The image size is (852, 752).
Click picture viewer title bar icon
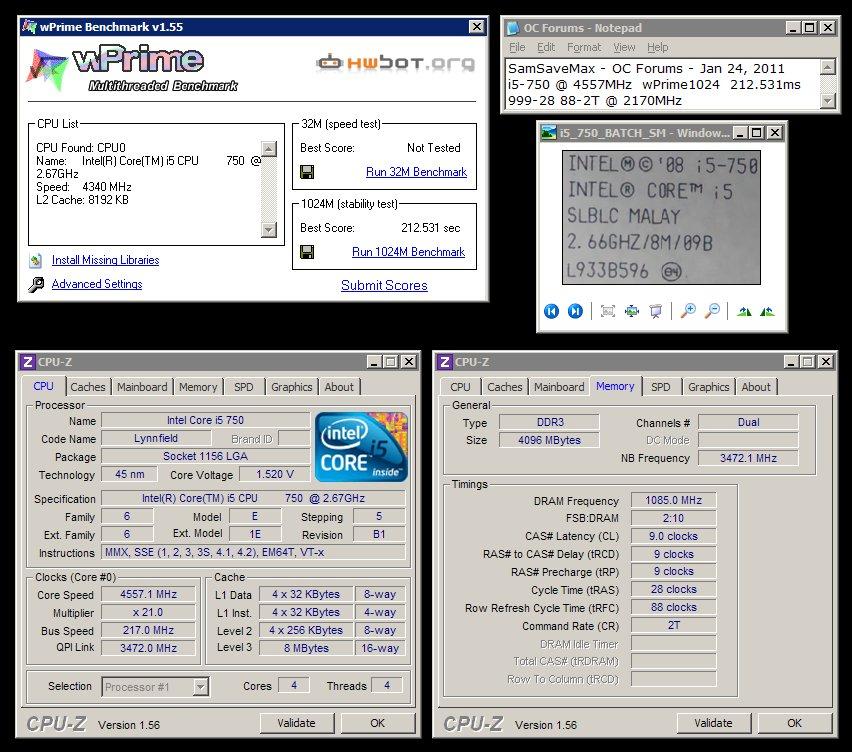[x=549, y=133]
